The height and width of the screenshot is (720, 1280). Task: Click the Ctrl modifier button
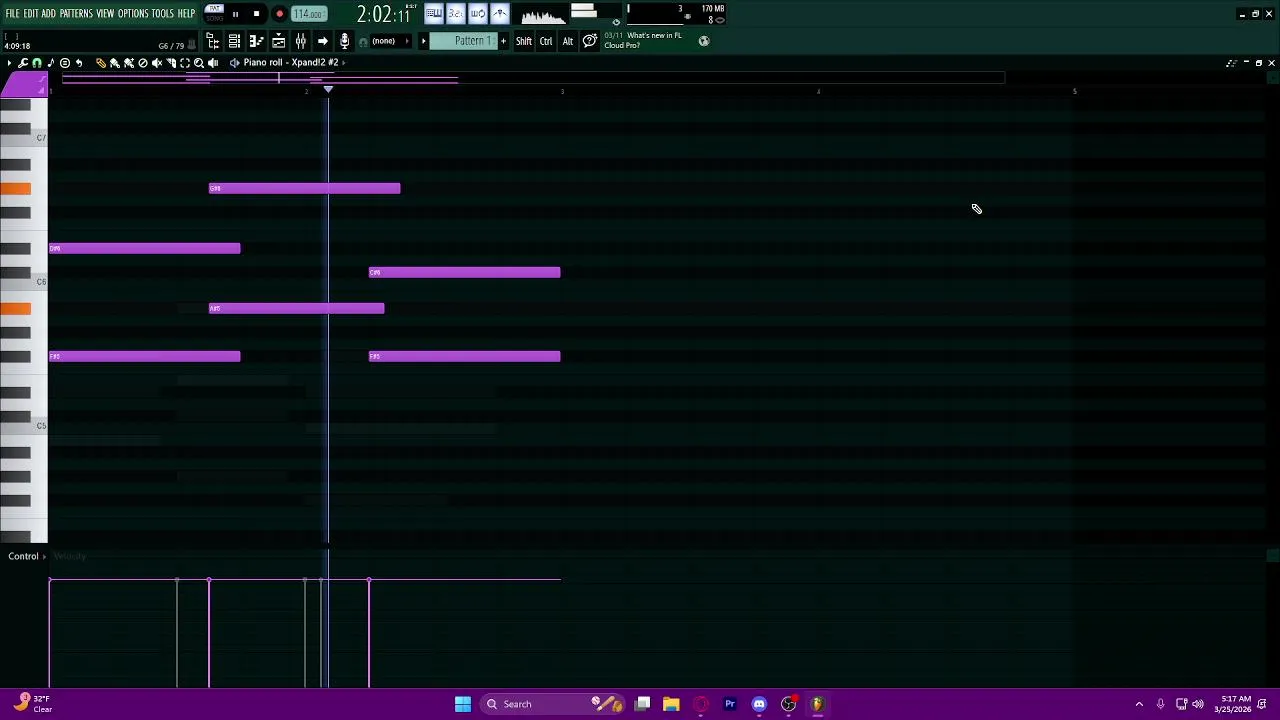point(546,41)
